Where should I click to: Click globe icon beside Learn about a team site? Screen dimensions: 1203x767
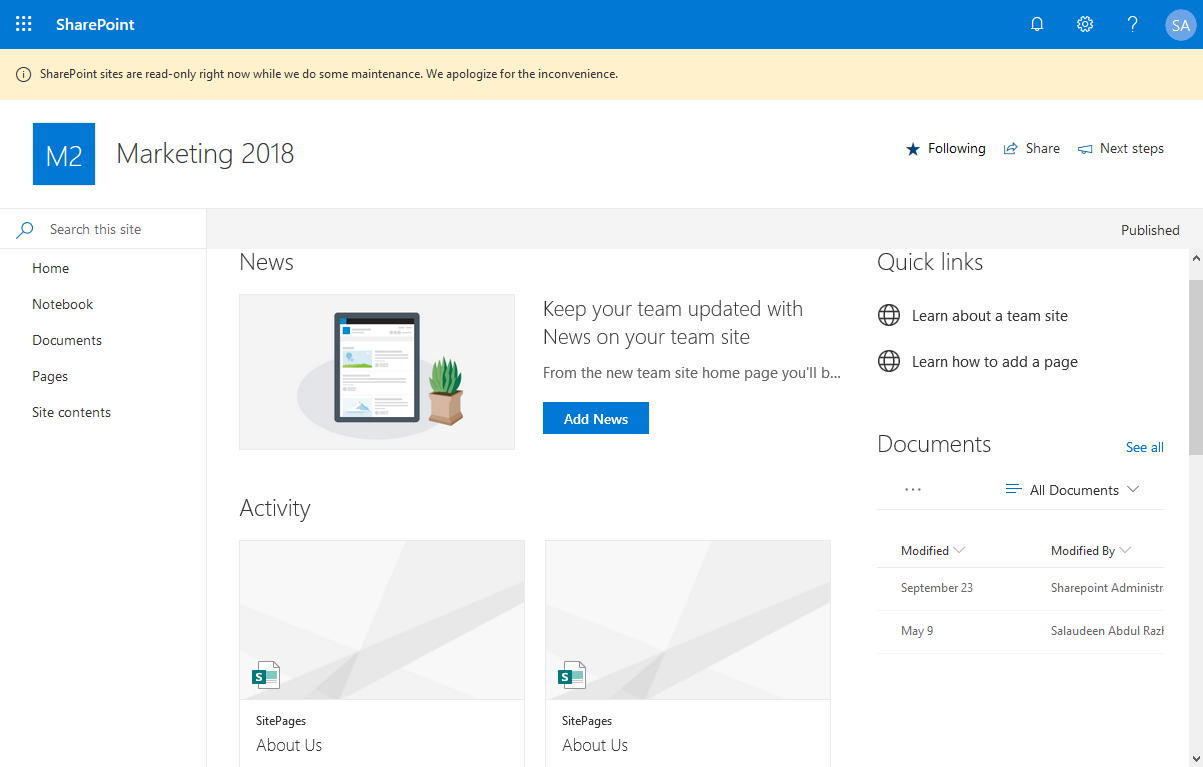coord(889,316)
